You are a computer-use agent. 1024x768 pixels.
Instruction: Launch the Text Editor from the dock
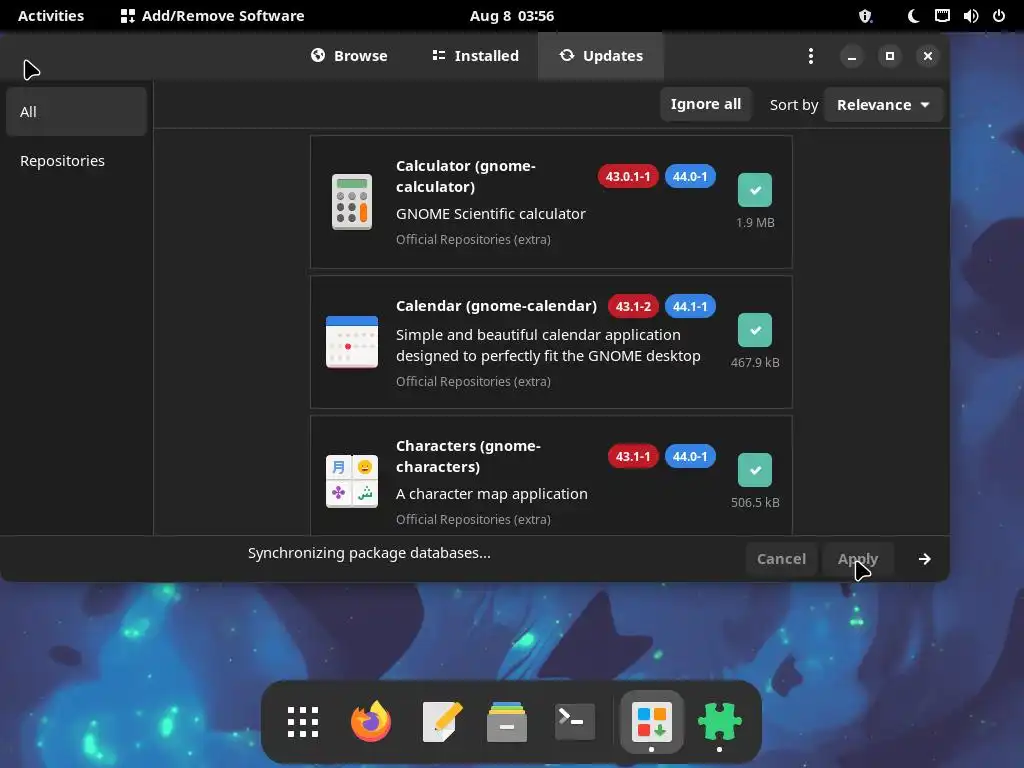click(x=442, y=722)
